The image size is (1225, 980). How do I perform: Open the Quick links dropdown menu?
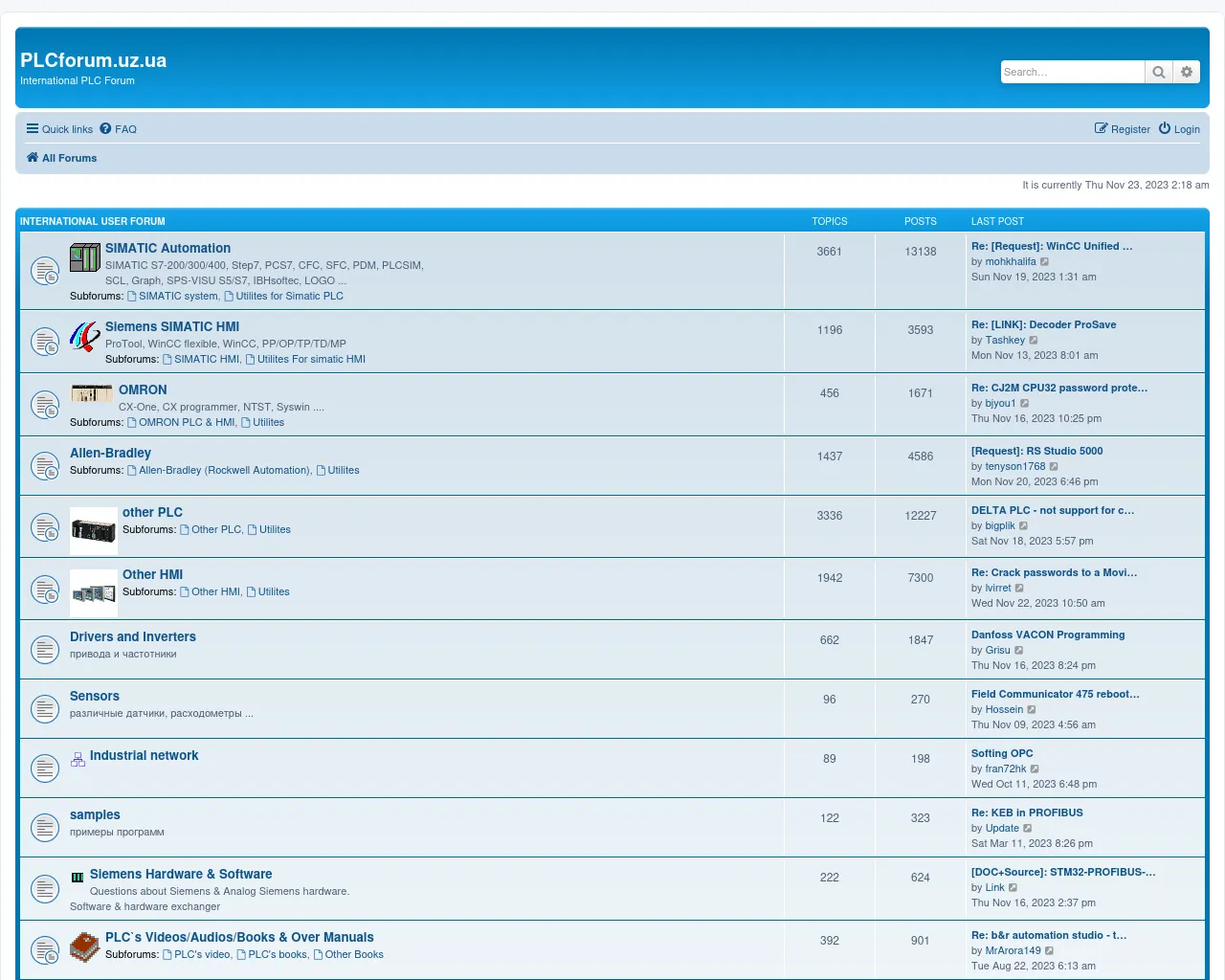tap(59, 129)
